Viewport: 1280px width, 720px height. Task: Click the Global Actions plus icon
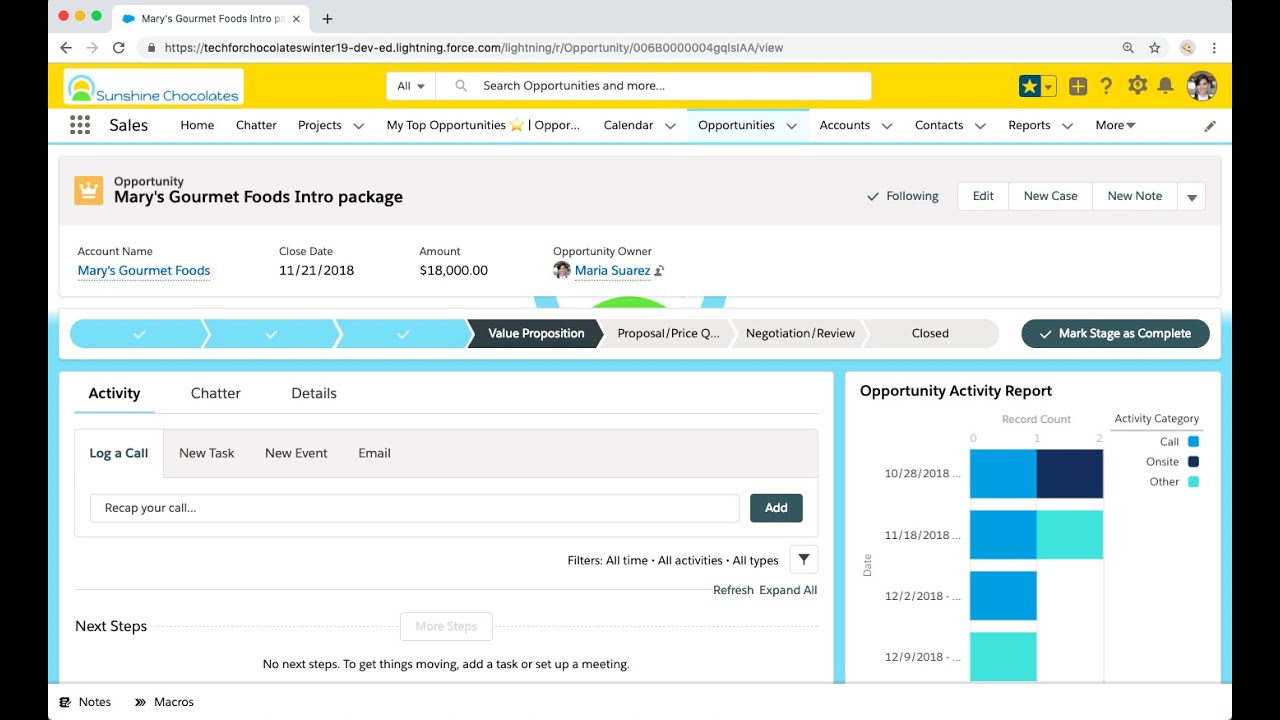tap(1078, 86)
